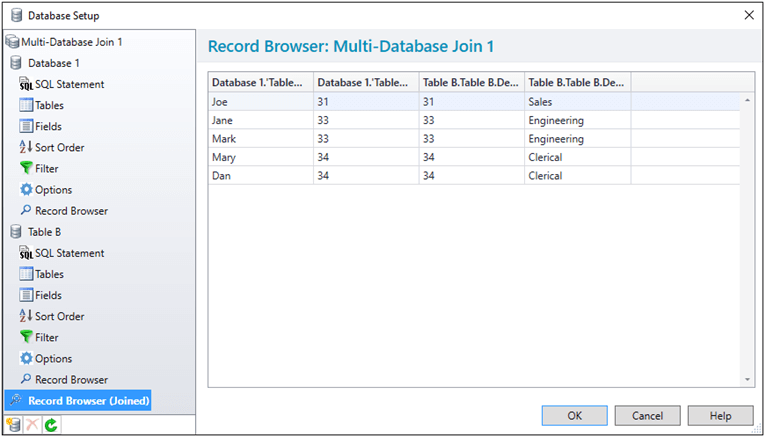766x438 pixels.
Task: Click the Help button
Action: pos(720,416)
